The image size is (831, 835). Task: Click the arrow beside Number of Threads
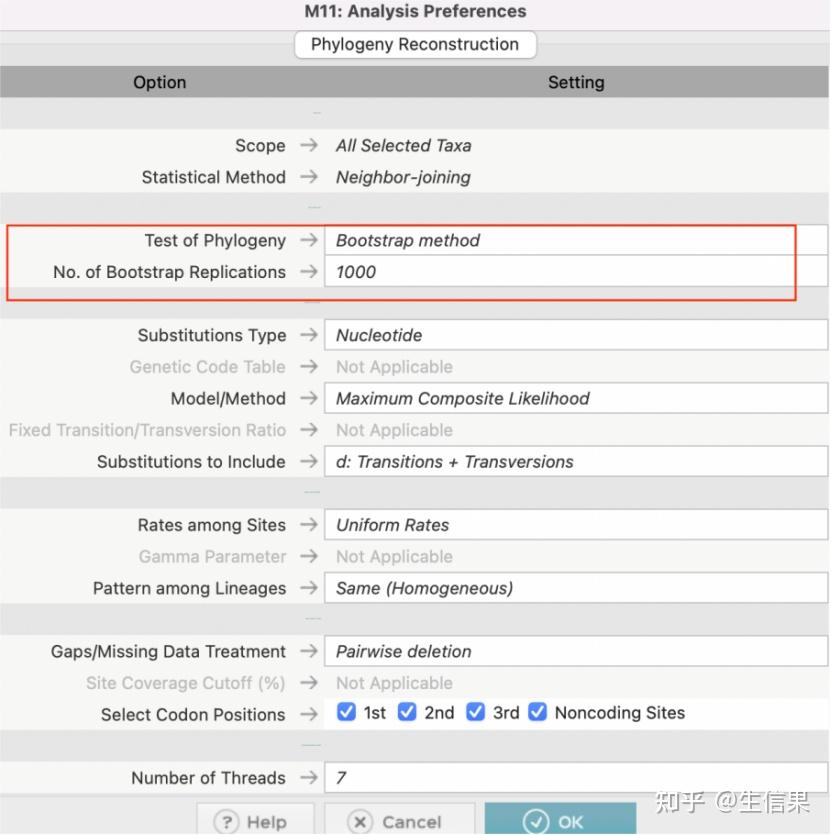pyautogui.click(x=309, y=777)
